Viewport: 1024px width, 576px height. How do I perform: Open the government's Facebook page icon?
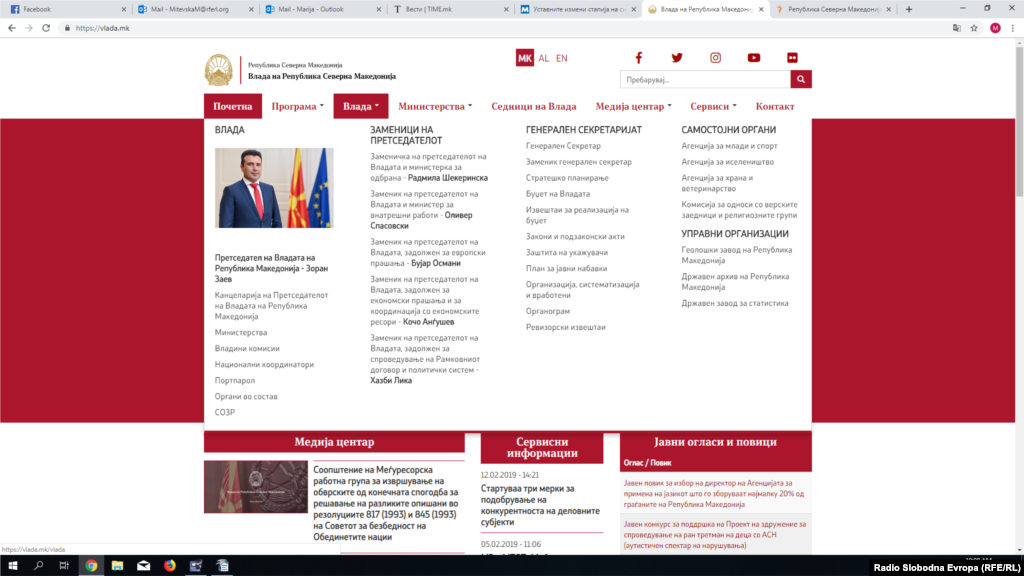point(639,58)
